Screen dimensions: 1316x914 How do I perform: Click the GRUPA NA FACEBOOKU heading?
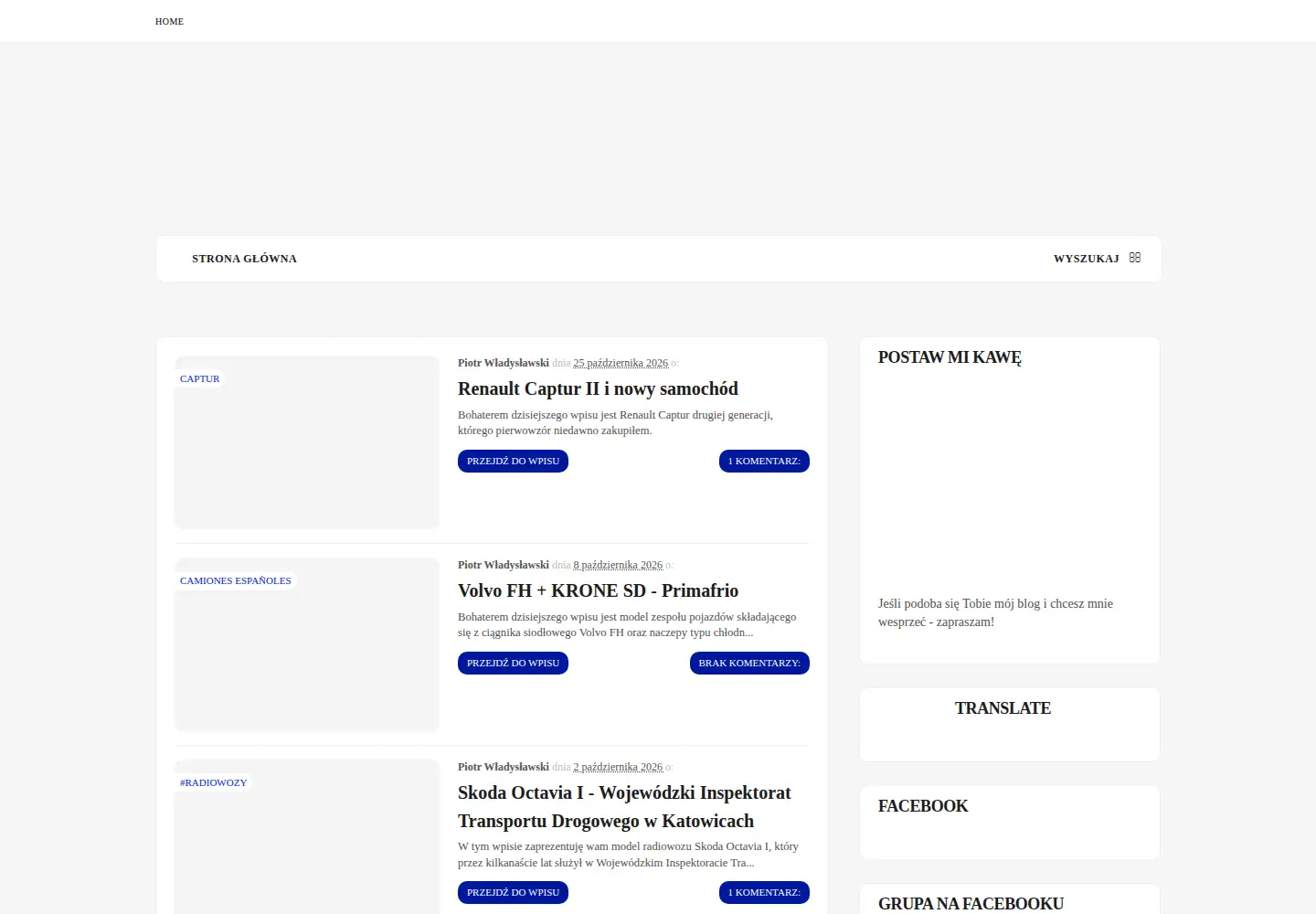(971, 904)
